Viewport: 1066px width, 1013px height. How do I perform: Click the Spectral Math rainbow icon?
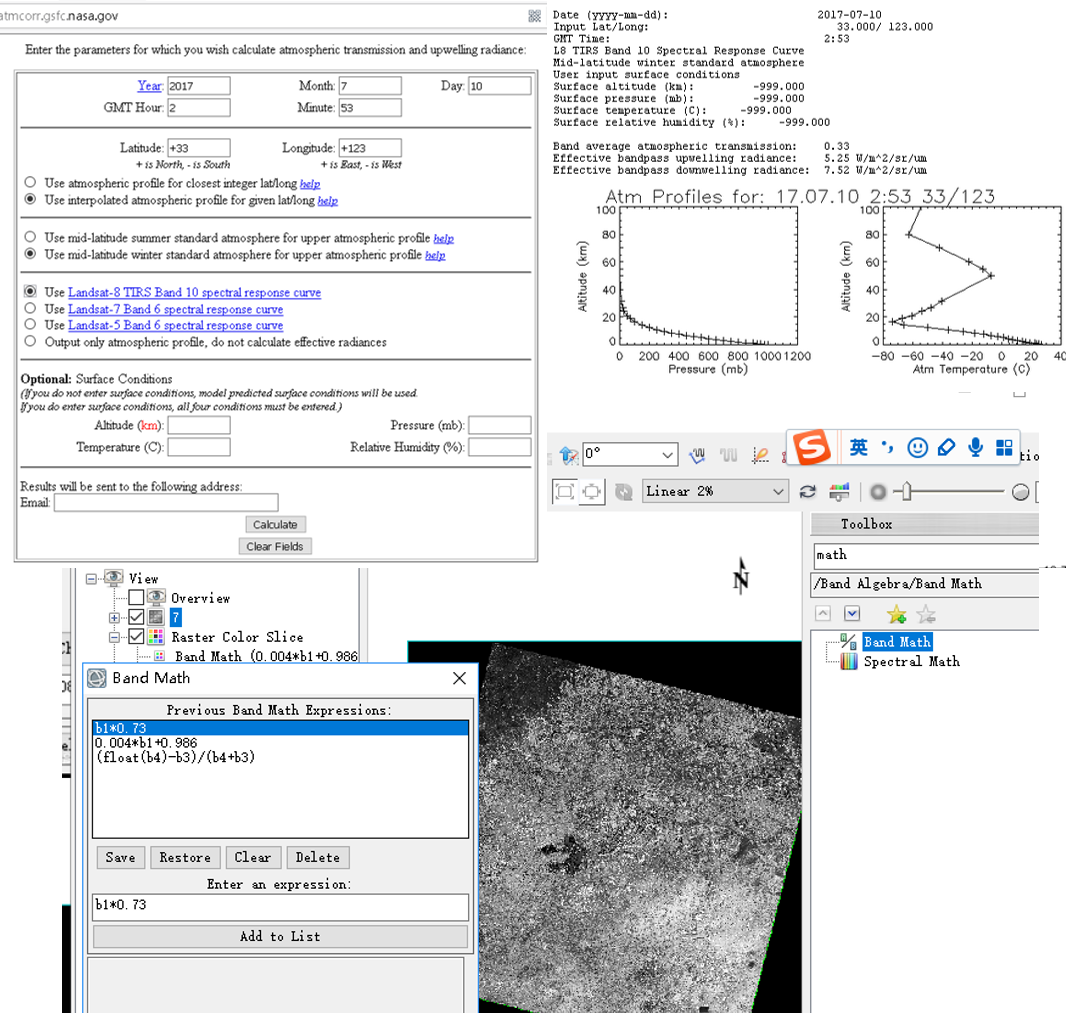click(848, 662)
